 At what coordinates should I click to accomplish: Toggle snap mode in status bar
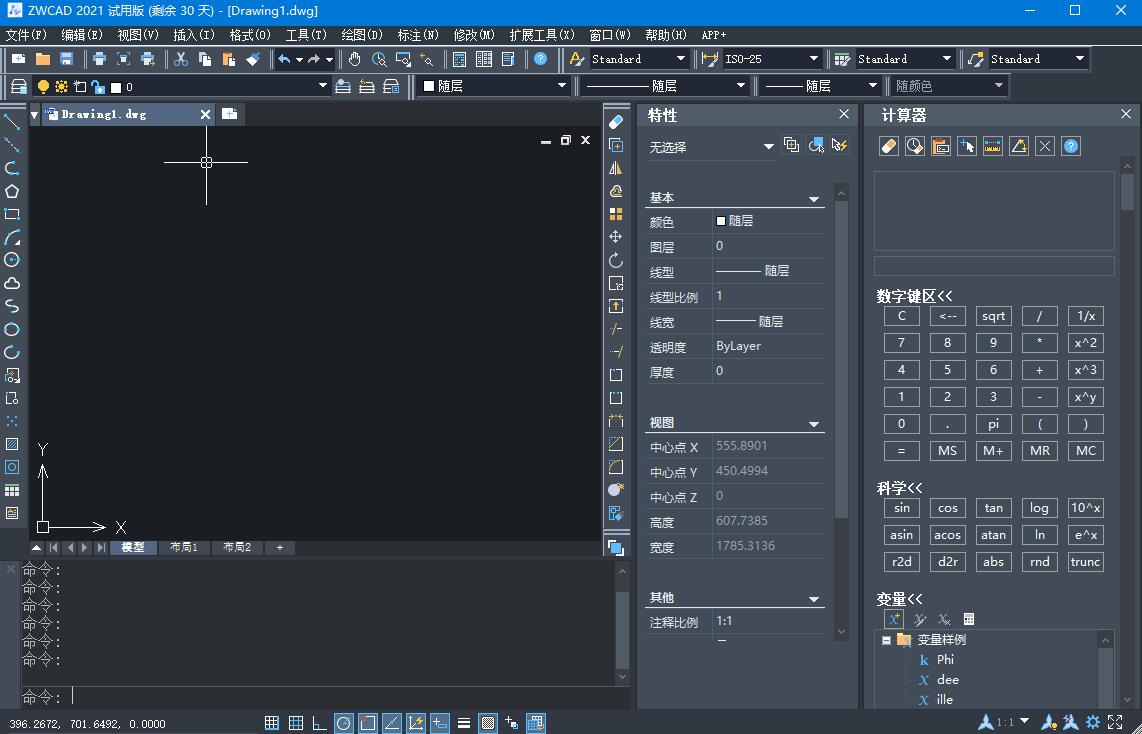(272, 723)
